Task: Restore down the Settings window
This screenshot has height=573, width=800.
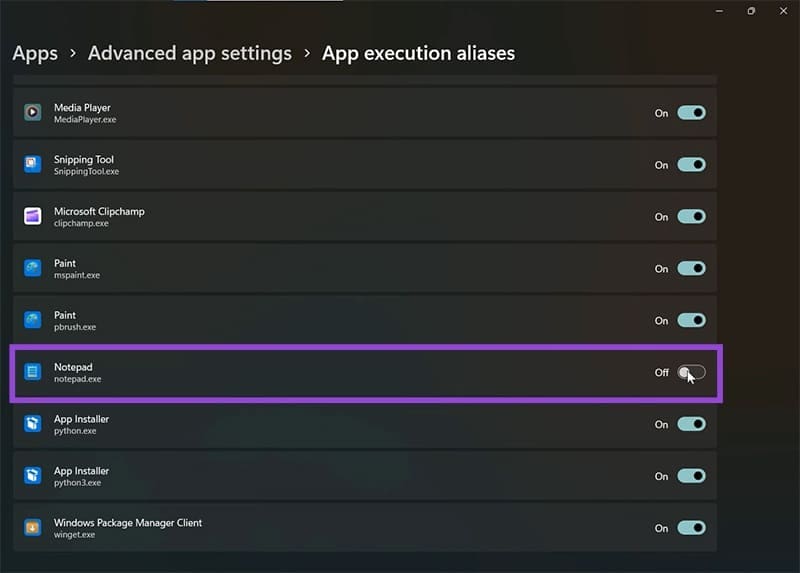Action: point(751,11)
